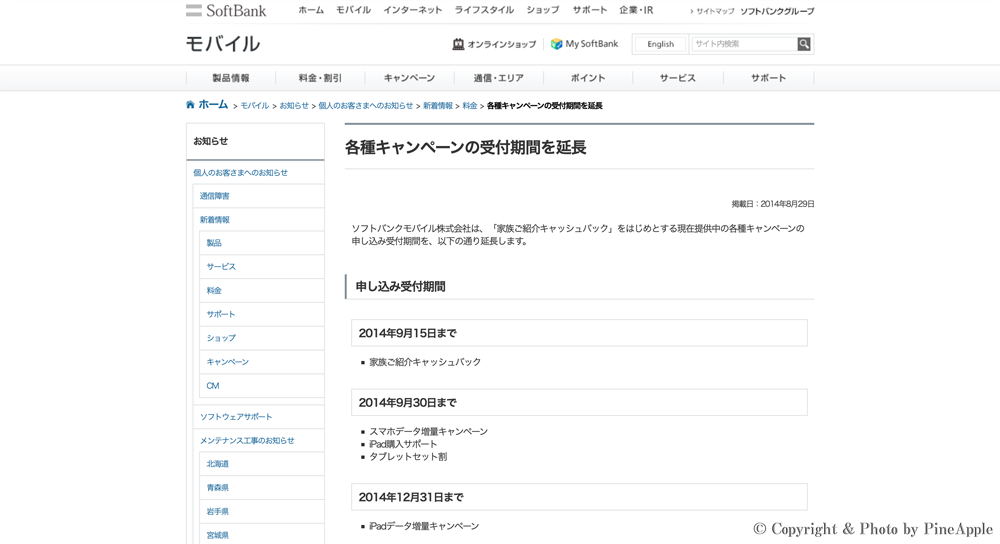The image size is (1000, 544).
Task: Switch site language with English button
Action: (x=660, y=44)
